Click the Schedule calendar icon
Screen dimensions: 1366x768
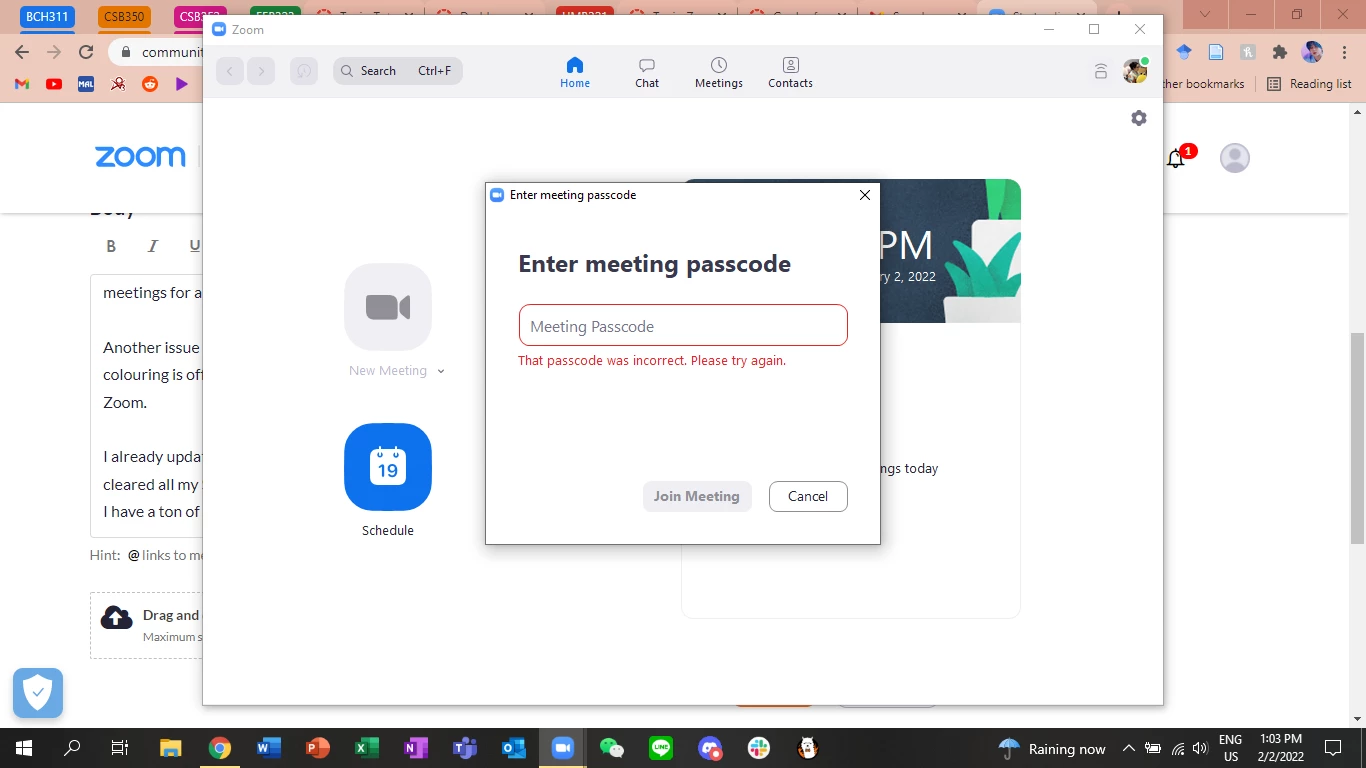point(388,467)
